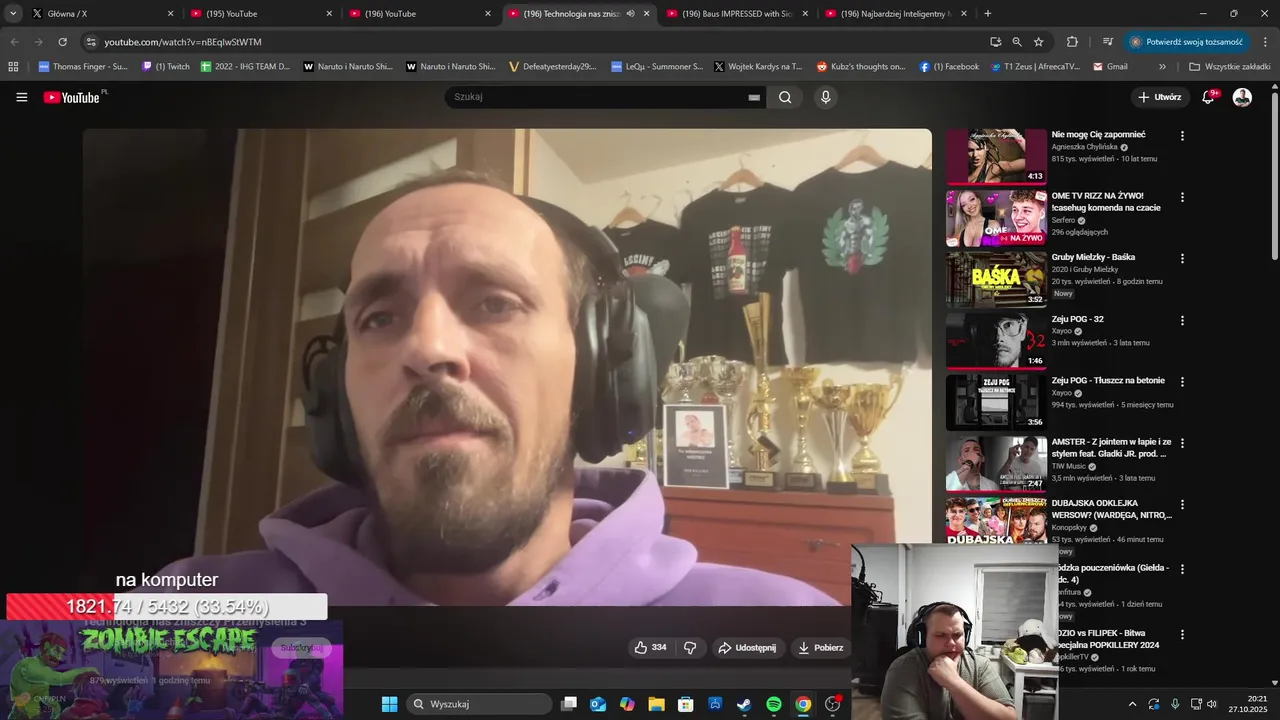Navigate back in Chrome

point(14,42)
